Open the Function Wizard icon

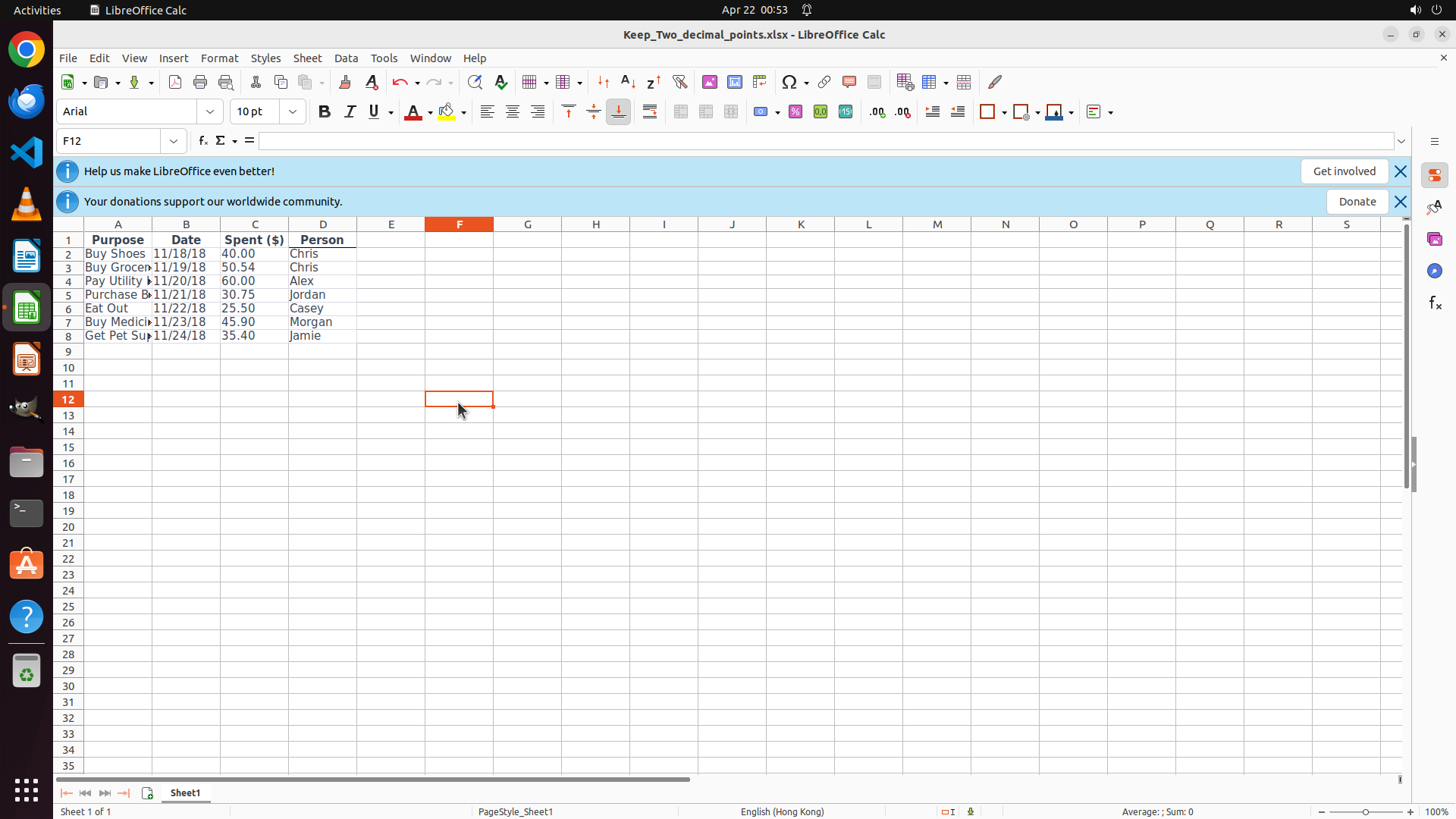(x=202, y=141)
